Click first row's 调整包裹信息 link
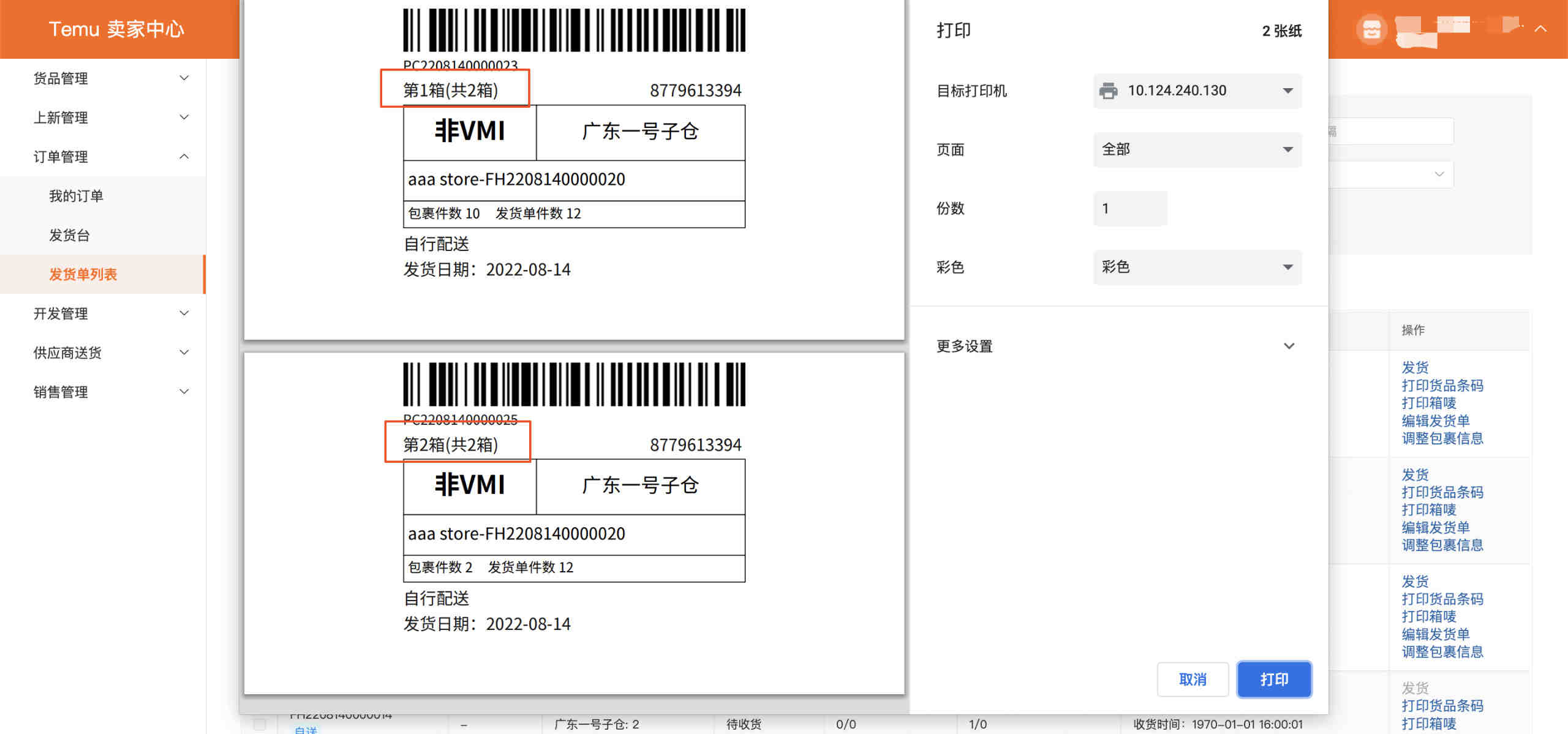 [1442, 438]
